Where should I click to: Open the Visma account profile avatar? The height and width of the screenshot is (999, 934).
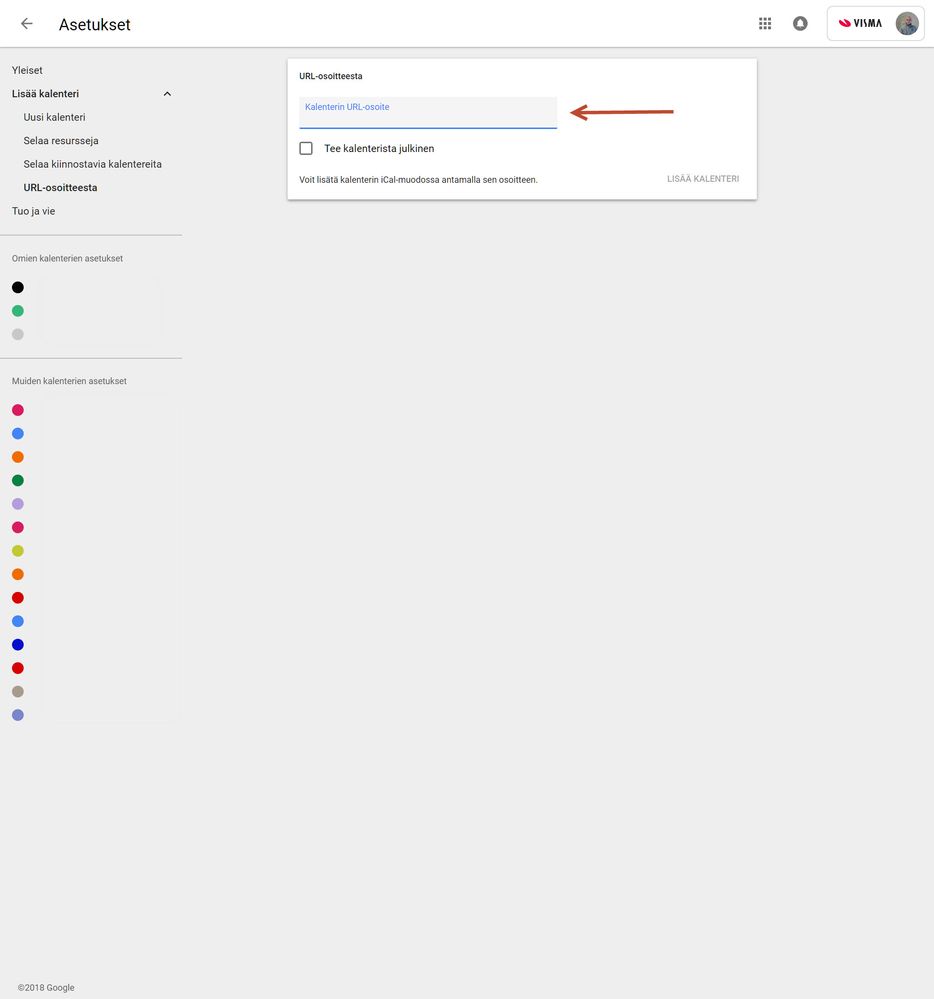pyautogui.click(x=907, y=24)
